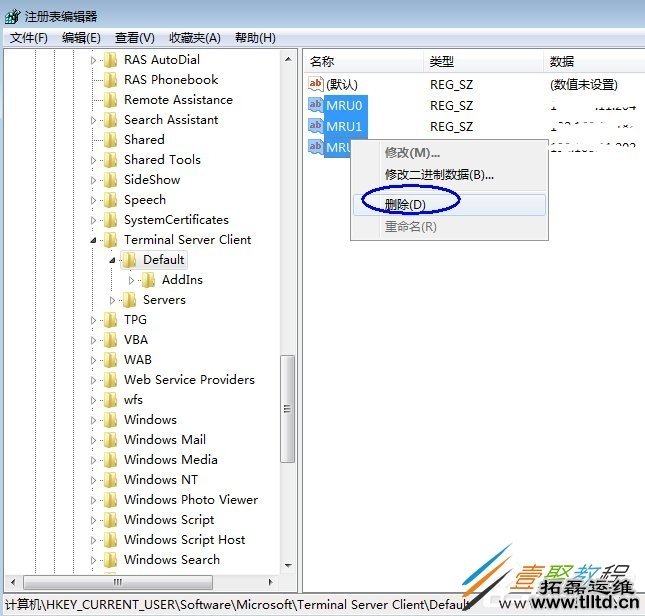Click the Servers folder icon
645x616 pixels.
click(129, 300)
